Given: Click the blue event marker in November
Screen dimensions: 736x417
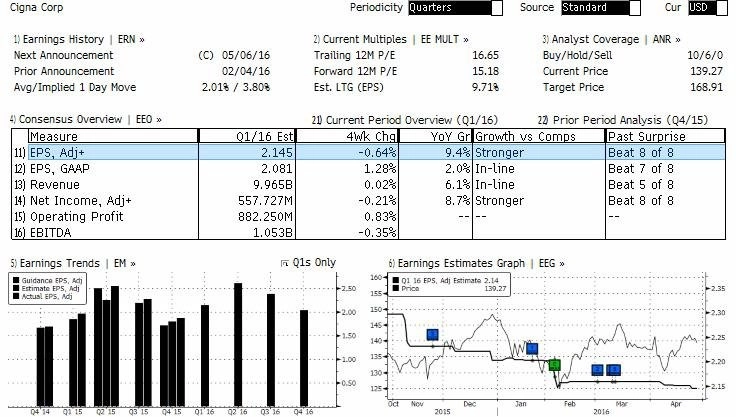Looking at the screenshot, I should click(432, 334).
